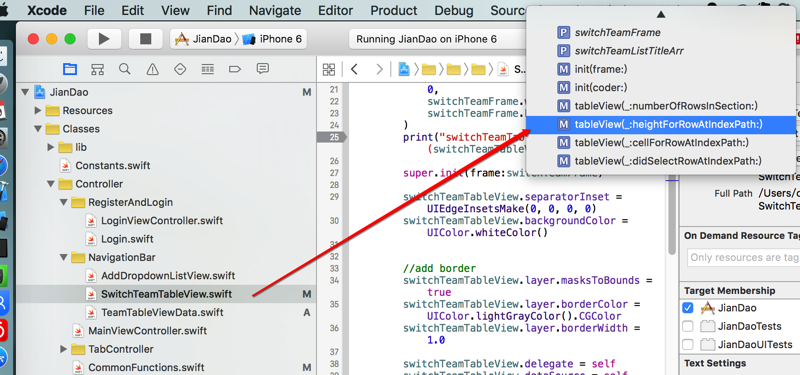Click the Swift file icon in jump bar
The width and height of the screenshot is (800, 375).
point(503,69)
